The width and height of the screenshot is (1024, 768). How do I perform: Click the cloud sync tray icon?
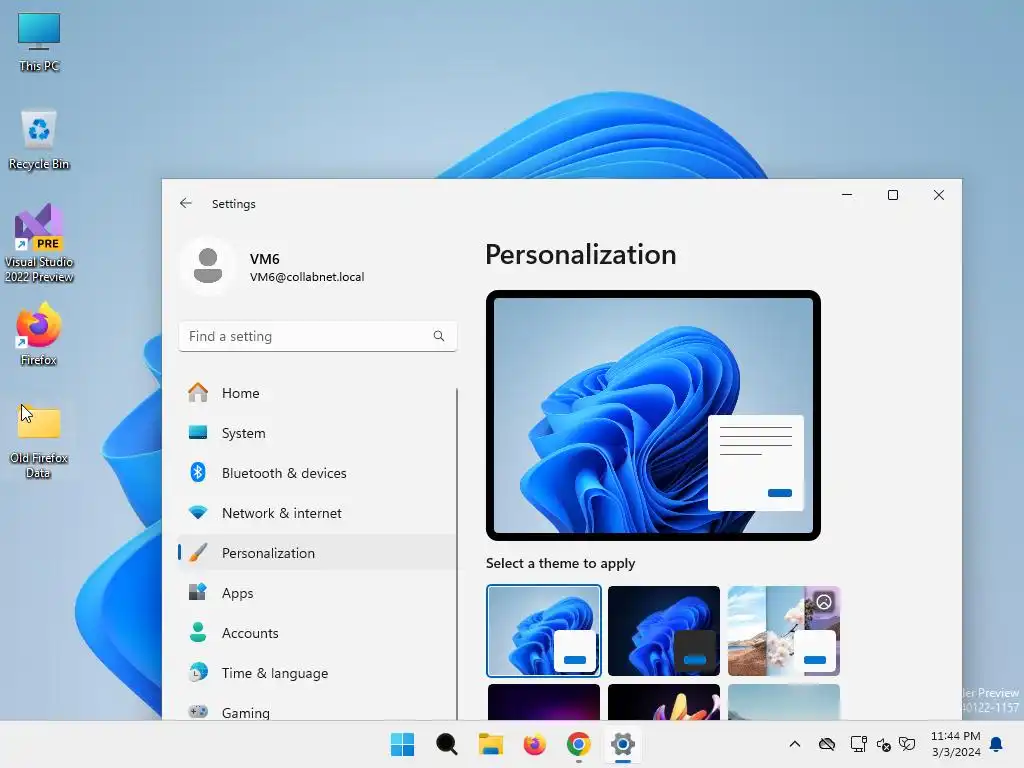point(827,744)
